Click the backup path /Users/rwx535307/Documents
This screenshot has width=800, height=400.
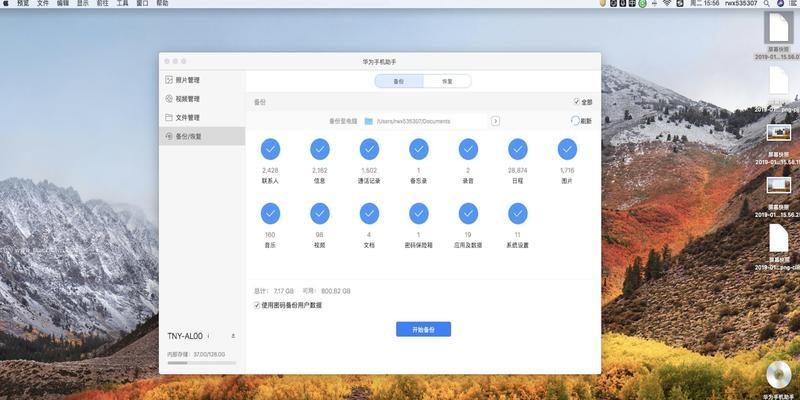413,121
